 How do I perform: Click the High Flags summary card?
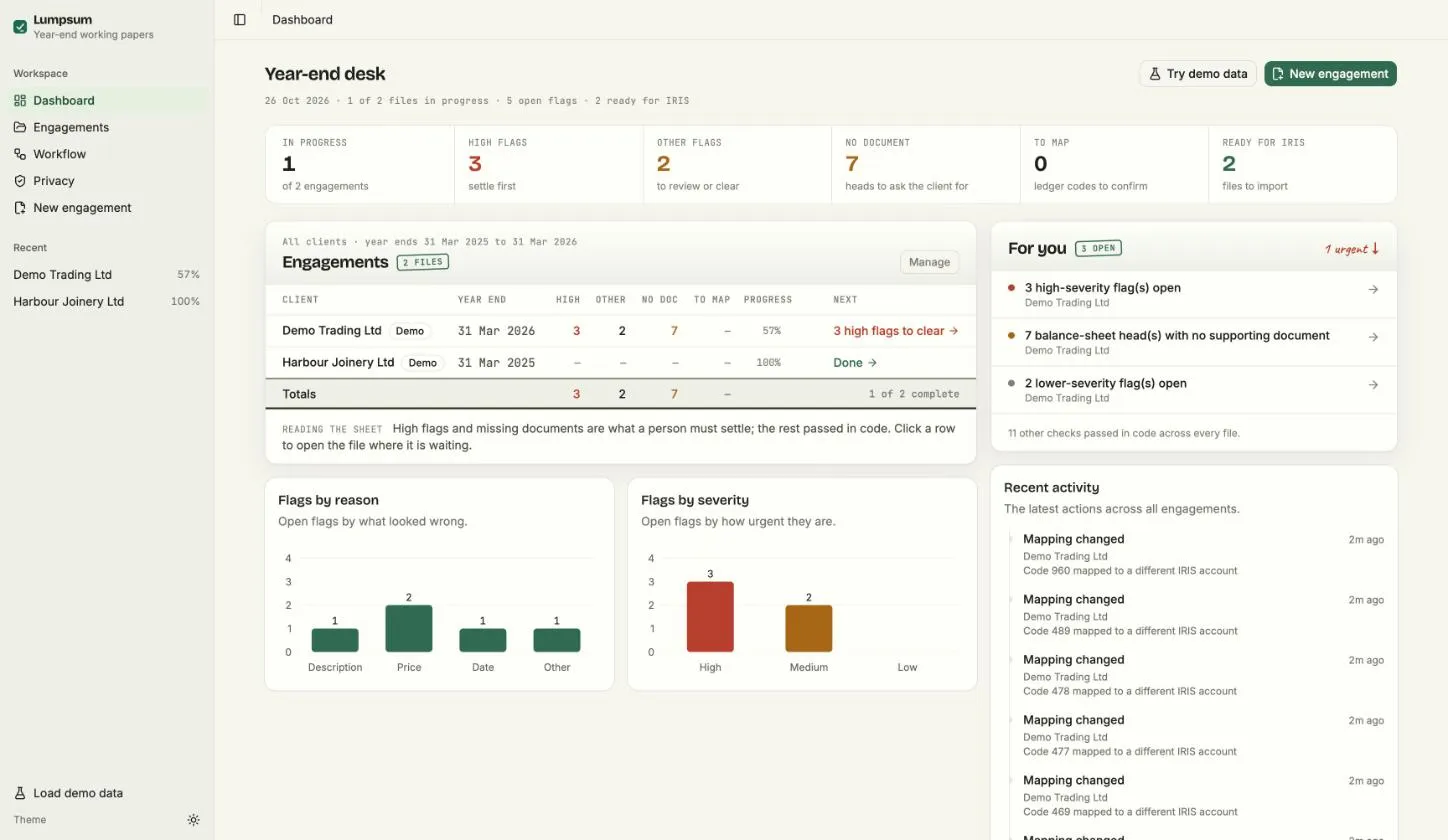point(548,165)
